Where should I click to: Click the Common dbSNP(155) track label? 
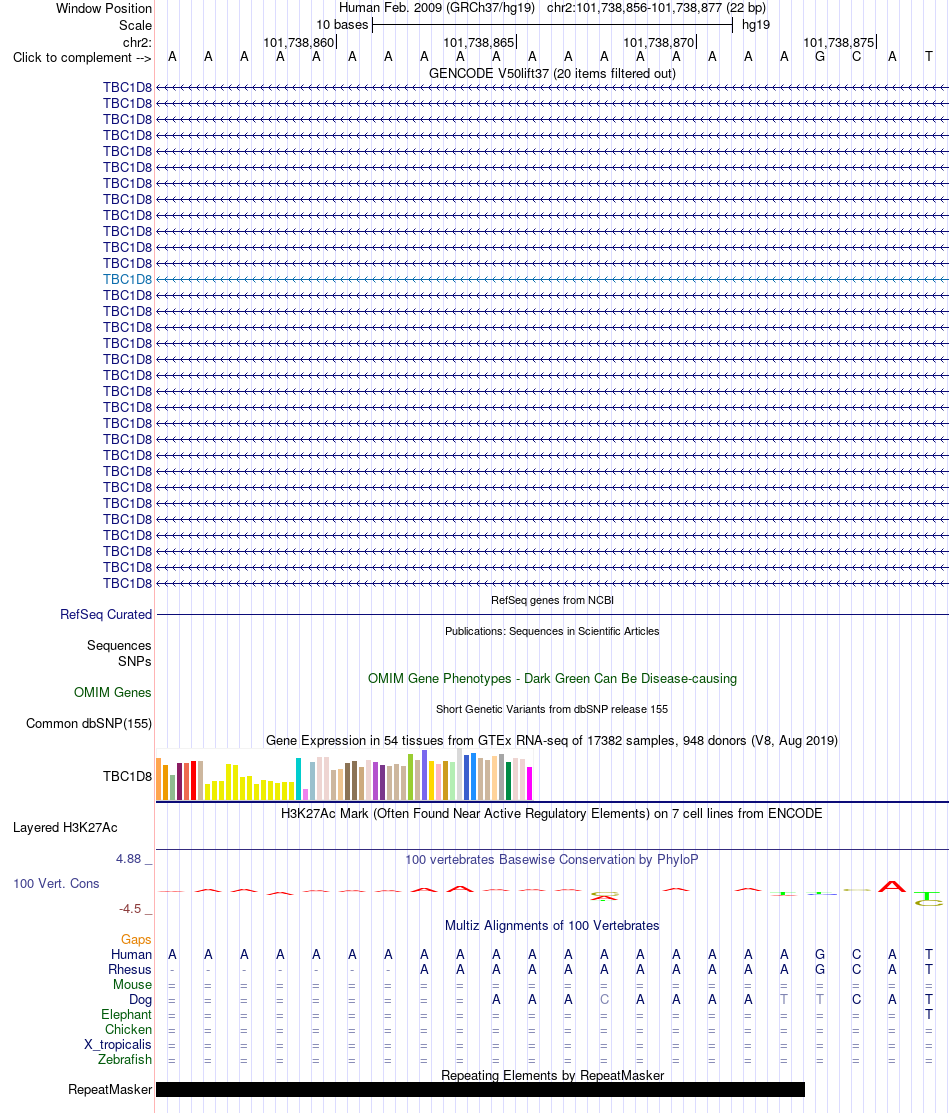click(x=89, y=724)
